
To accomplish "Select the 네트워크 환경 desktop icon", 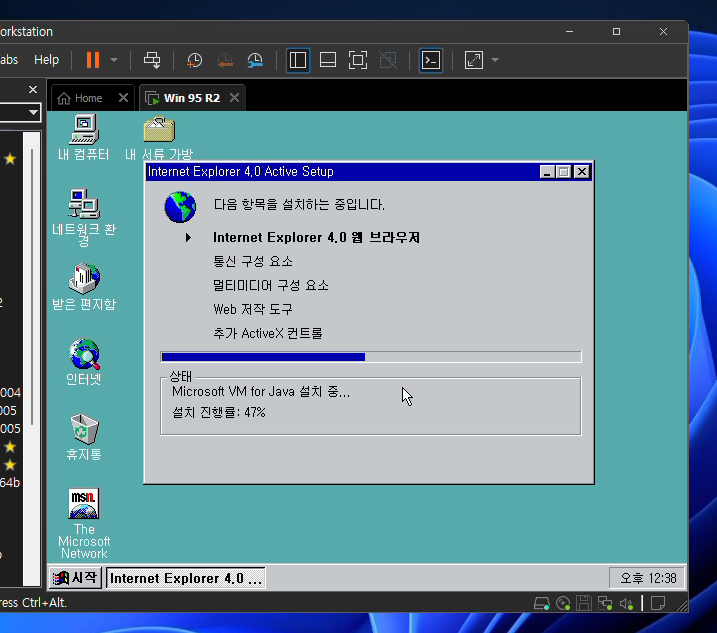I will (x=84, y=217).
